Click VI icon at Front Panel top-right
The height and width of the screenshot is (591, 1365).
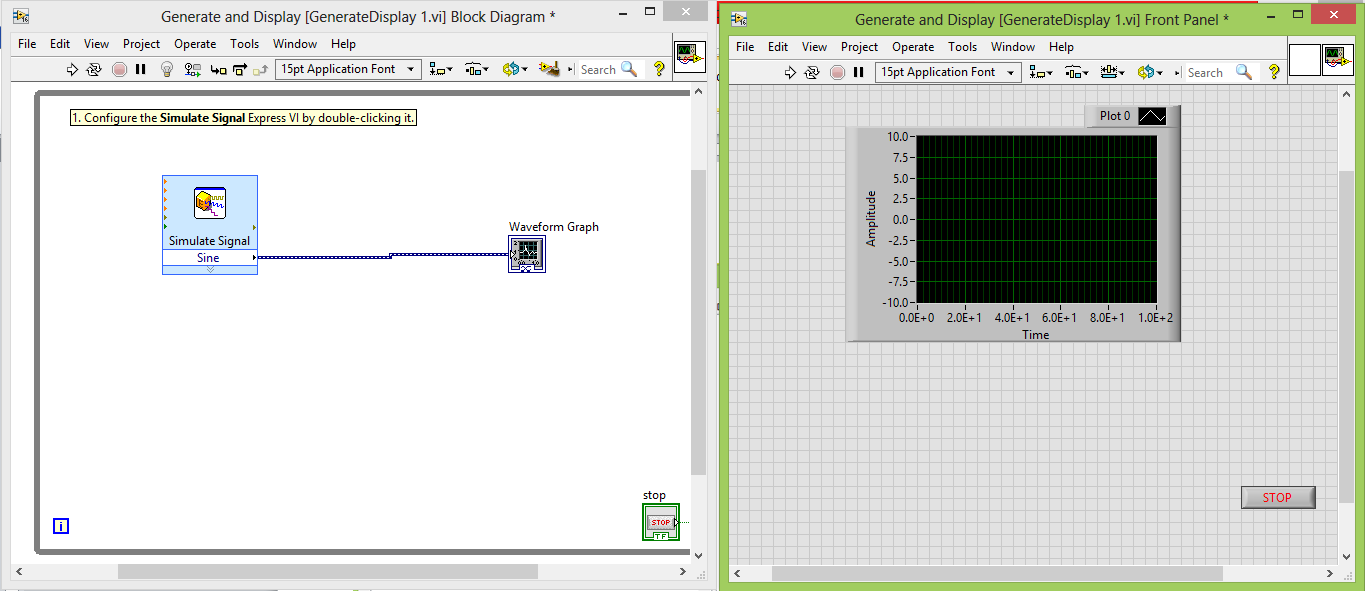[x=1338, y=60]
